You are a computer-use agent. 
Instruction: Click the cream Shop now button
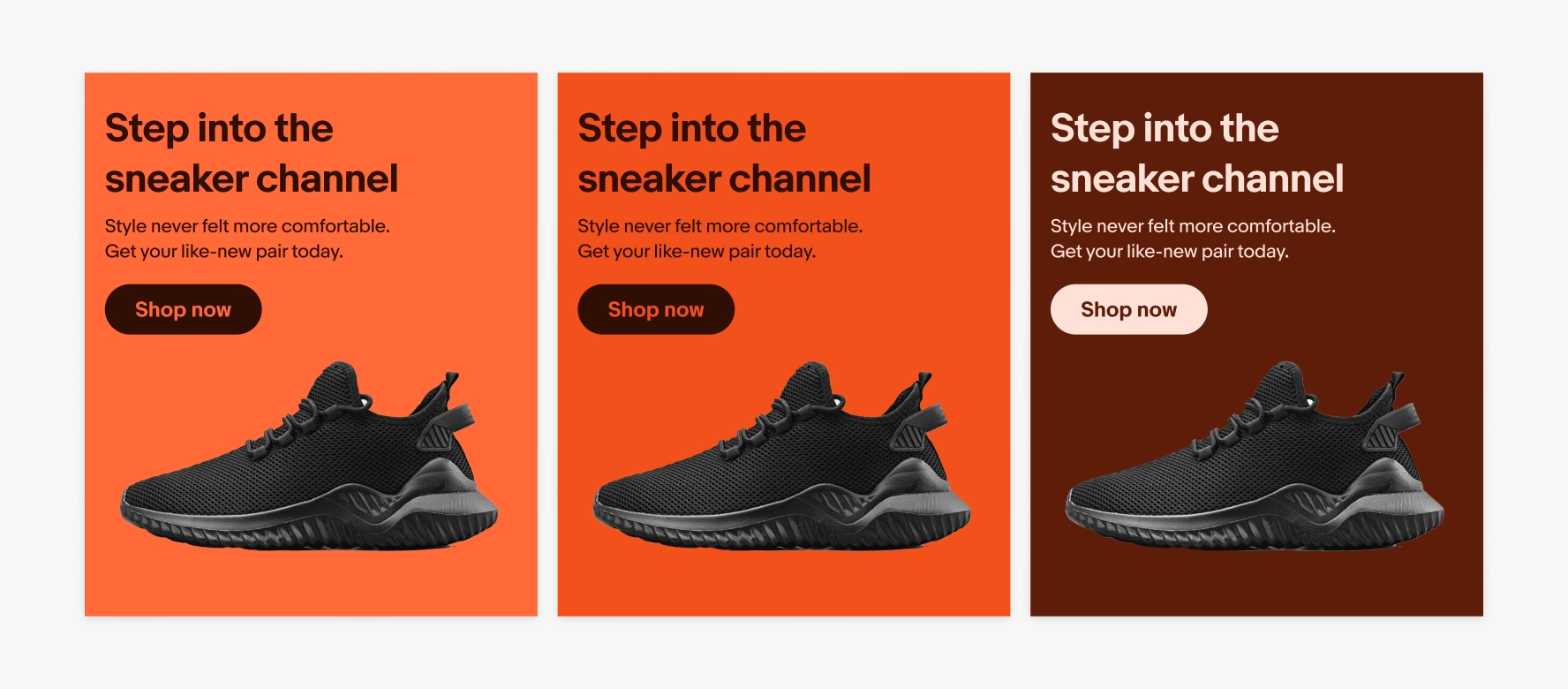click(x=1128, y=309)
